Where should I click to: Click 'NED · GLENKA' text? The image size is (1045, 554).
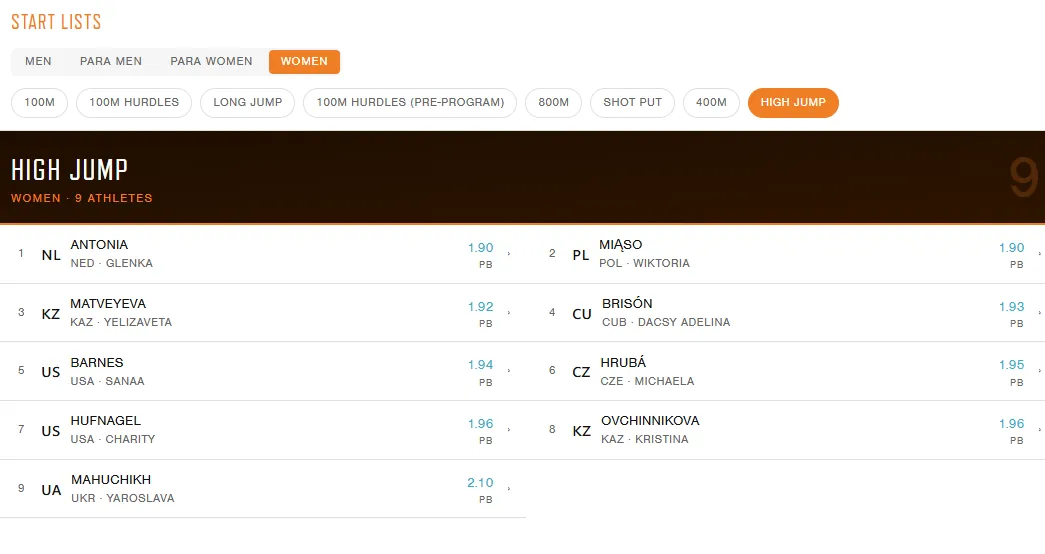click(111, 263)
